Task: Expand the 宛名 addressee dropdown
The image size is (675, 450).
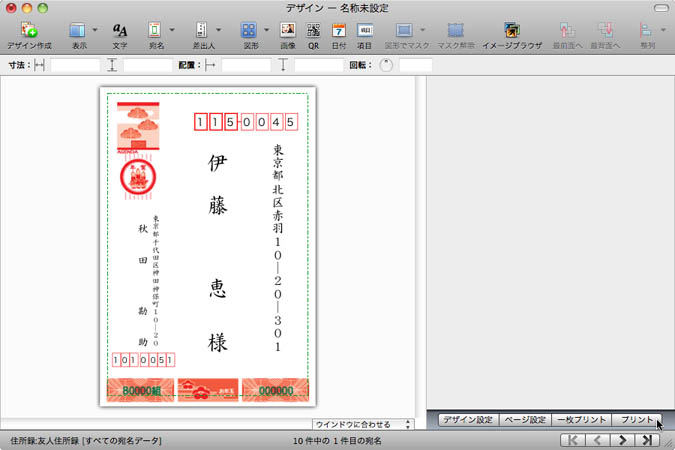Action: tap(171, 31)
